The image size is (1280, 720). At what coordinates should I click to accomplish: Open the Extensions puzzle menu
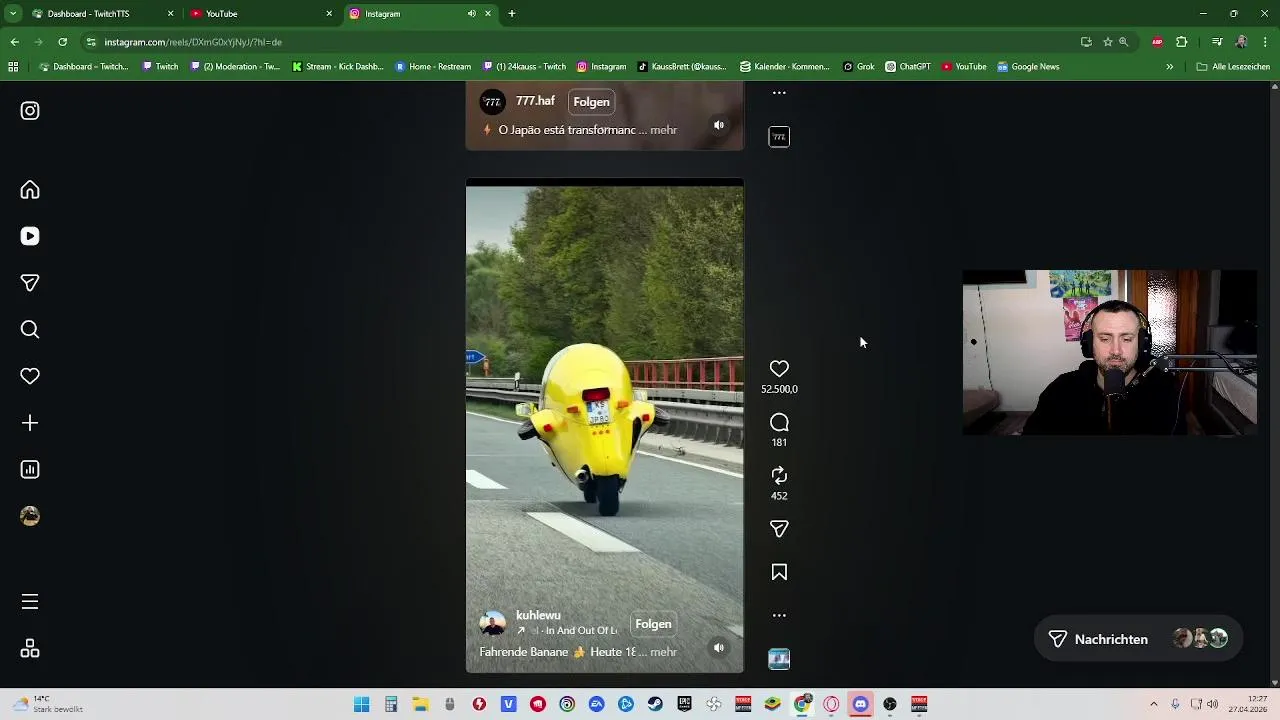pos(1182,42)
